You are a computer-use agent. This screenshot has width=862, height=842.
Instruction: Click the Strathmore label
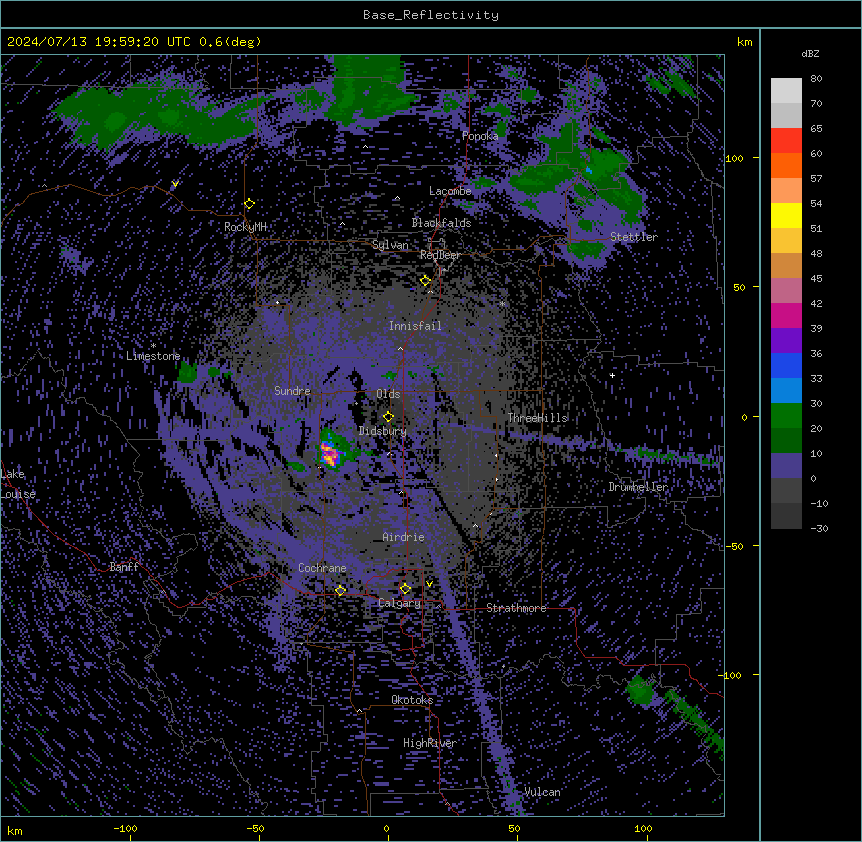(x=516, y=608)
